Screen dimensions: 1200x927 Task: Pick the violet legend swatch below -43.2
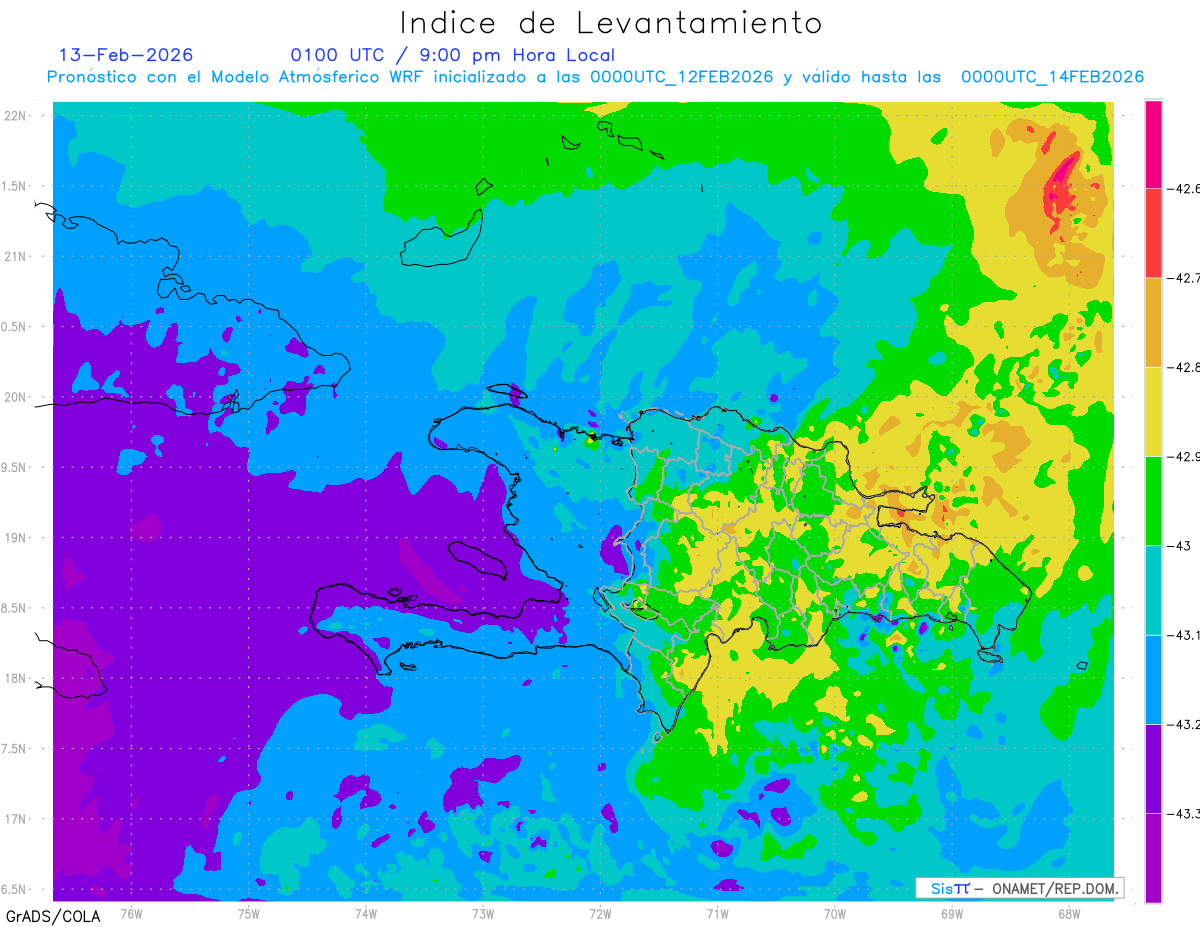click(1153, 769)
